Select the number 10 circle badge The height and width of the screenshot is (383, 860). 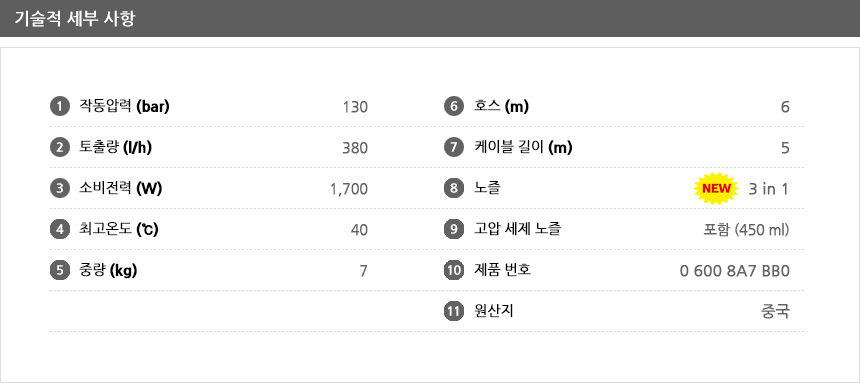tap(454, 271)
